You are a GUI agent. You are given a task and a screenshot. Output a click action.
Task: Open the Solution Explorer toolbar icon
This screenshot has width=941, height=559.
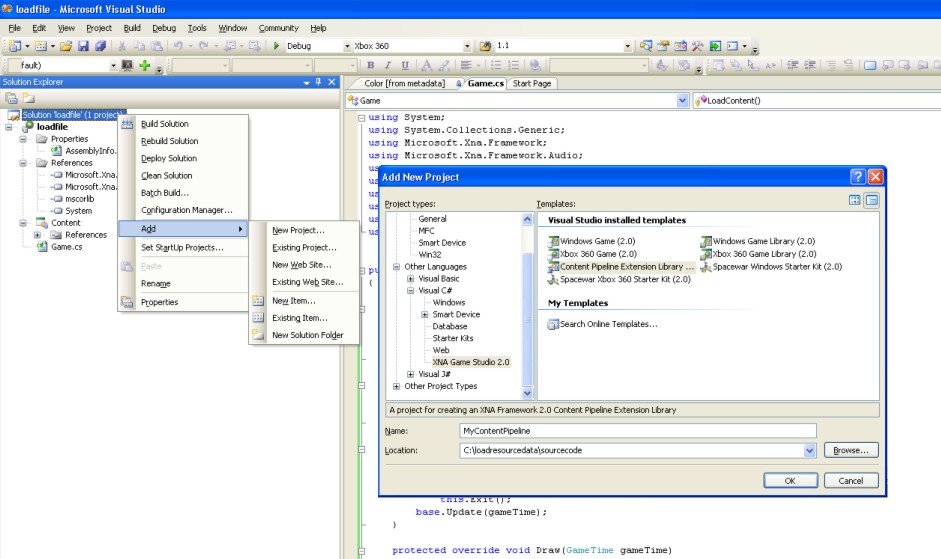(646, 46)
